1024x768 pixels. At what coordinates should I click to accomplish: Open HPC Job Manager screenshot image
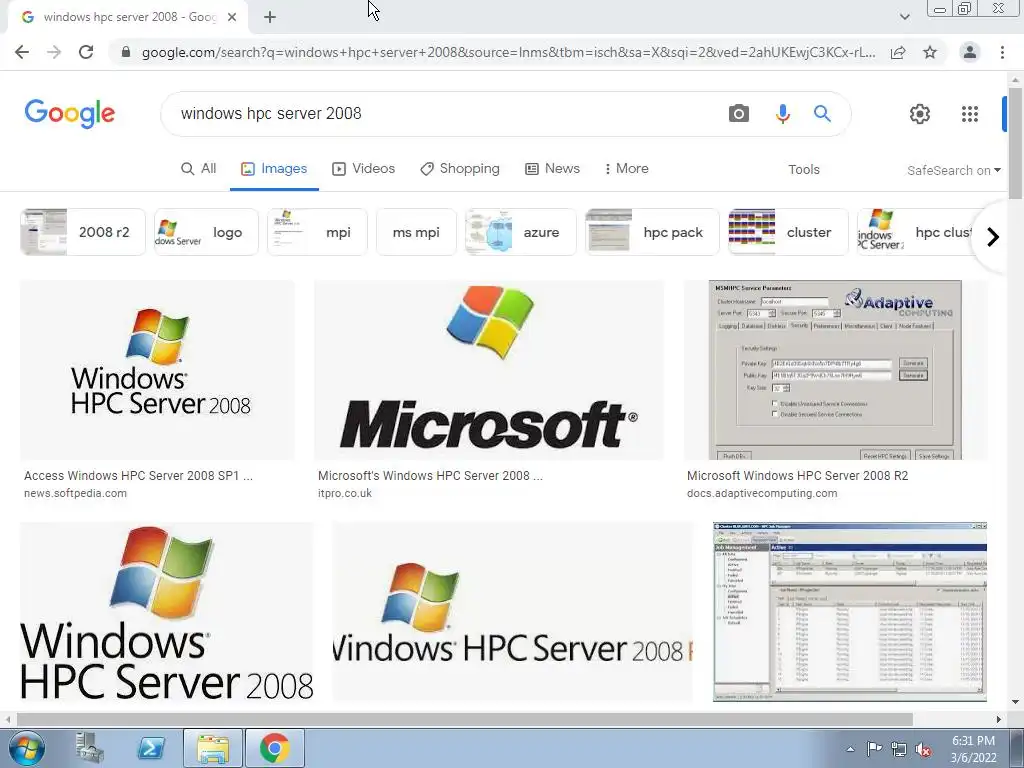click(850, 612)
